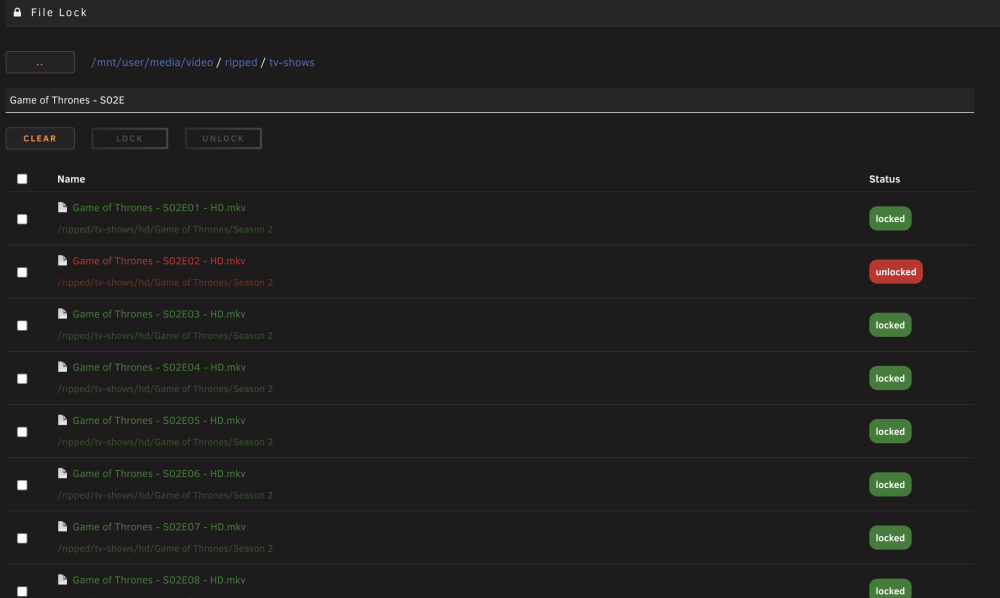Open the 'tv-shows' breadcrumb link
1000x598 pixels.
tap(291, 62)
